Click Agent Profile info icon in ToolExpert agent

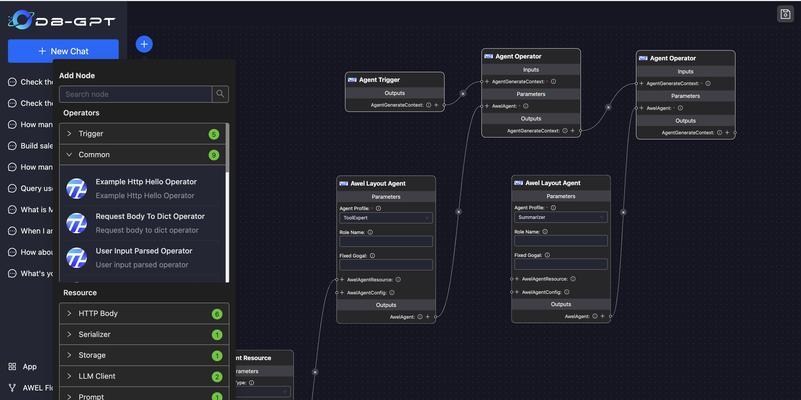(x=379, y=208)
